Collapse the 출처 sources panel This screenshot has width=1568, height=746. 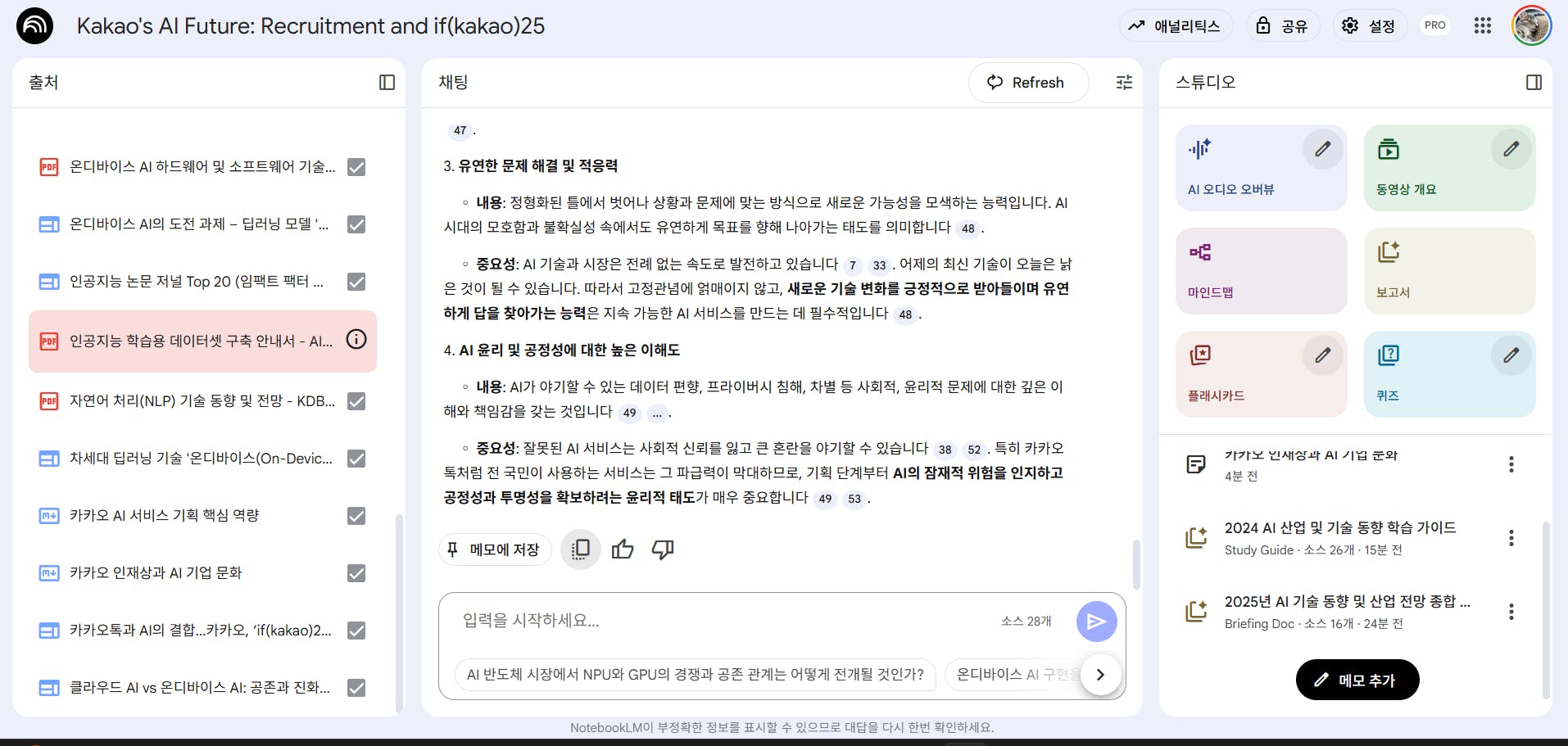(x=387, y=82)
